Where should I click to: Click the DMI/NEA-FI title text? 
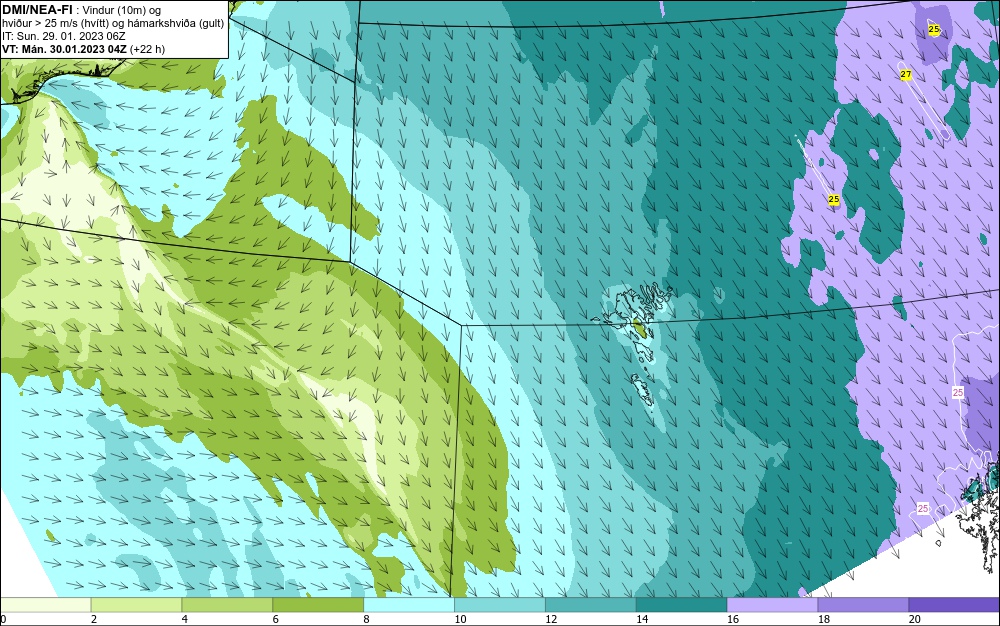pos(36,10)
